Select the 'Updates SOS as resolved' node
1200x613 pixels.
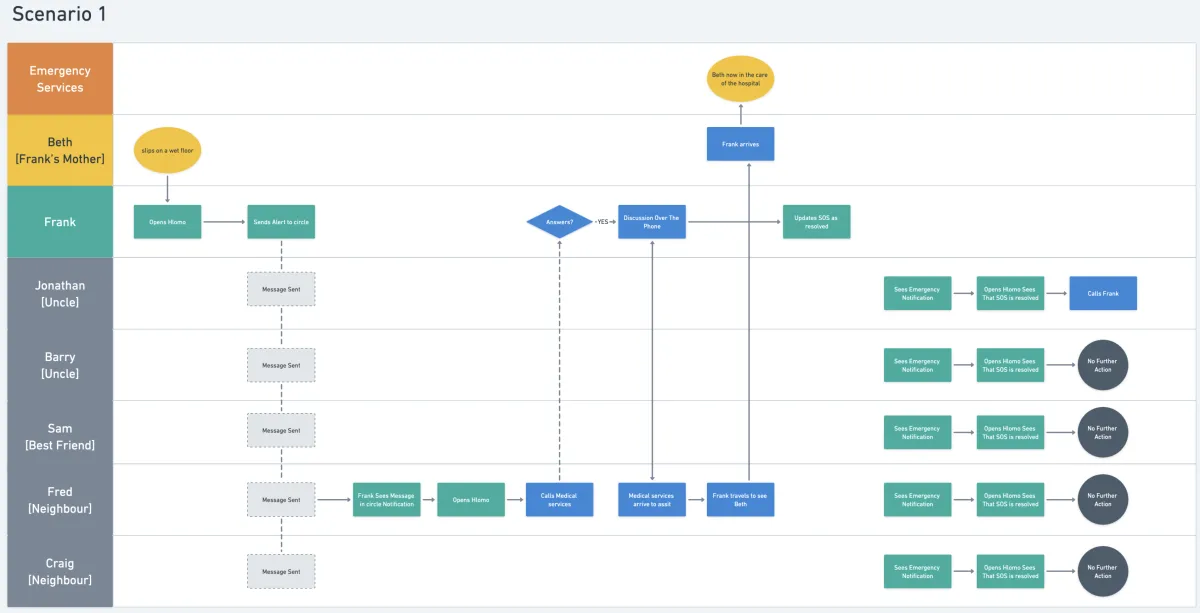tap(817, 222)
